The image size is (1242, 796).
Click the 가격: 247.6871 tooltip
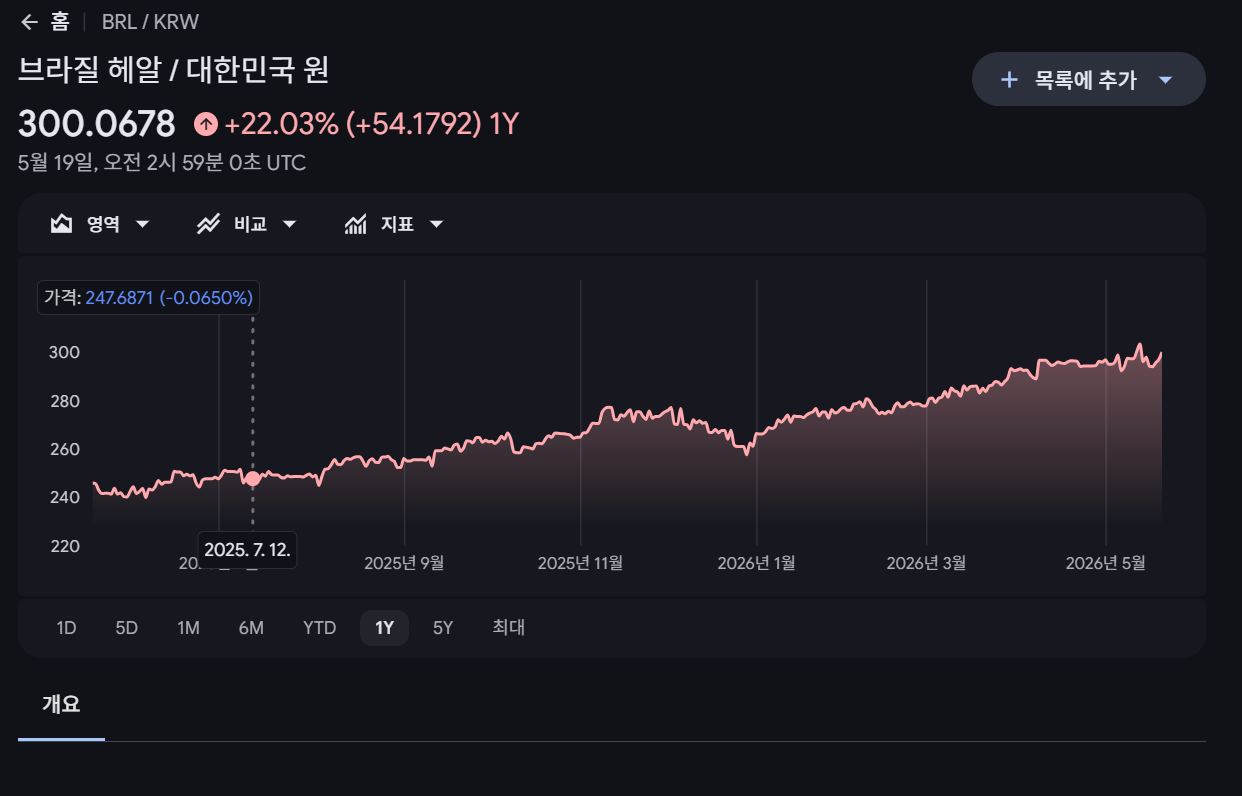pos(148,297)
